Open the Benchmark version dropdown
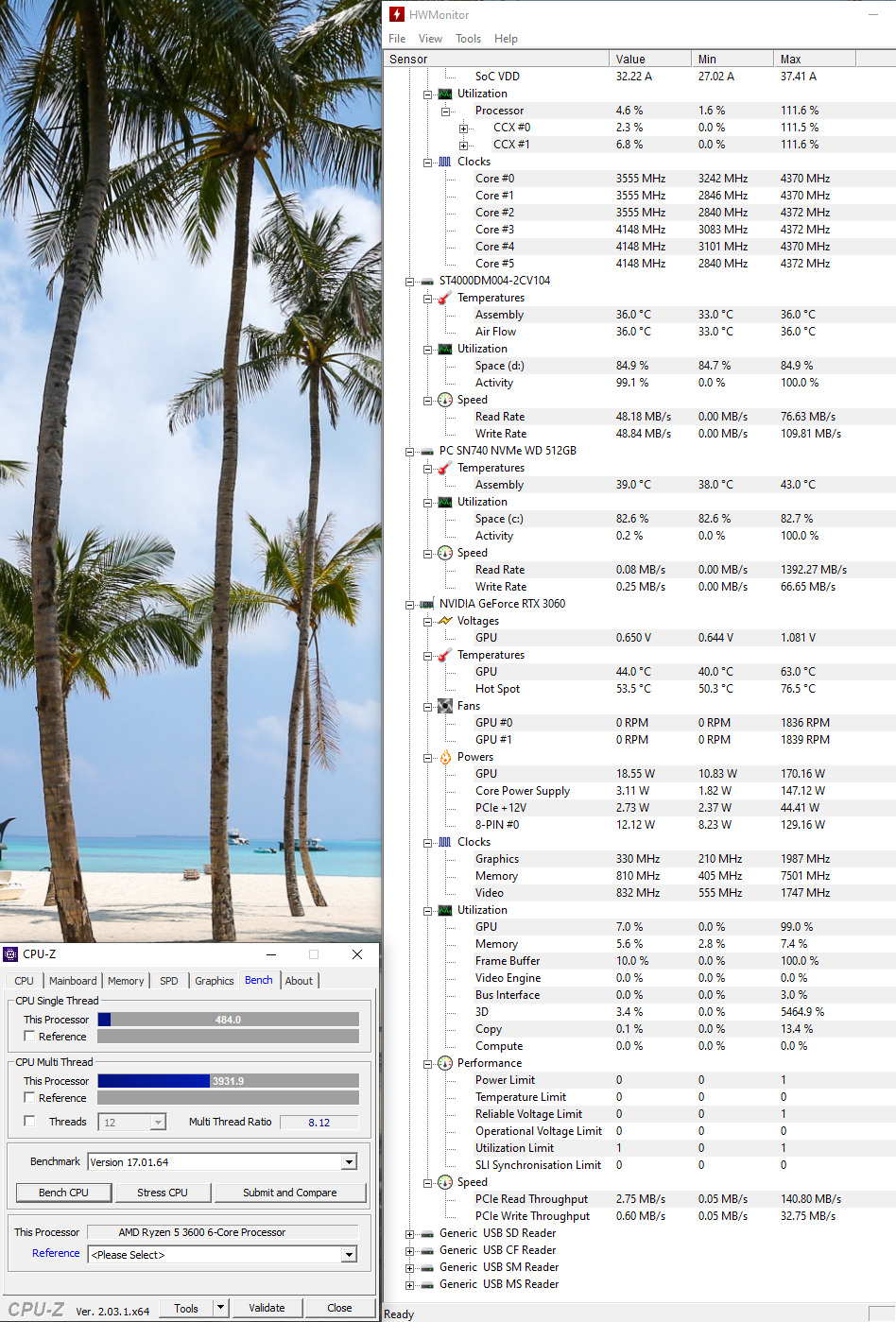 (x=349, y=1162)
